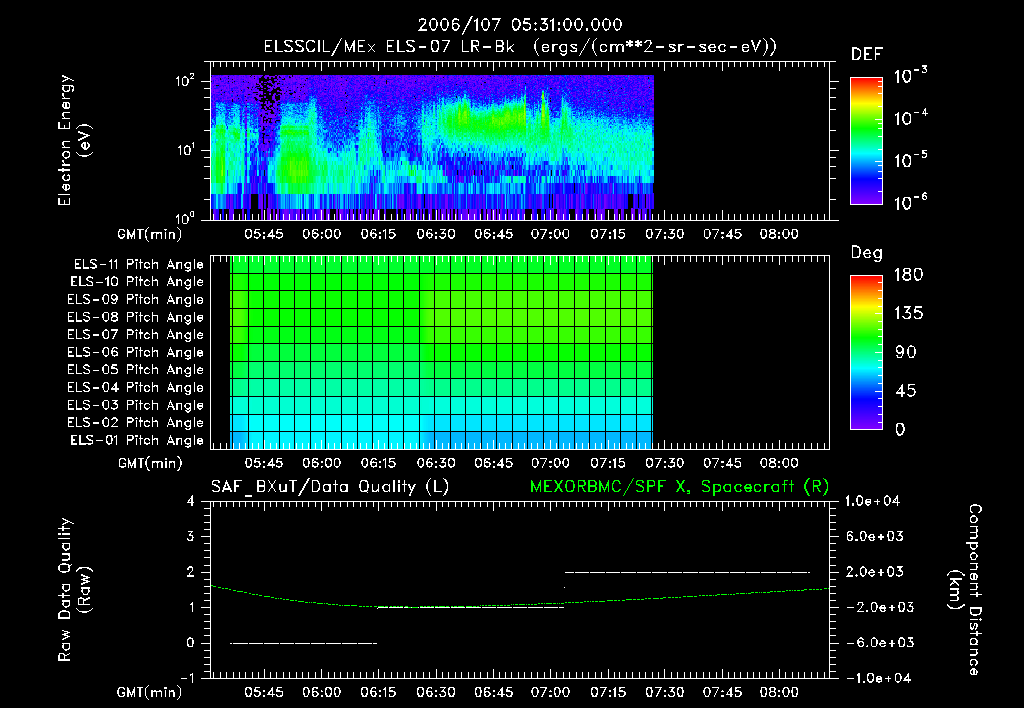Click the 4 tick on Raw Data Quality axis

191,502
